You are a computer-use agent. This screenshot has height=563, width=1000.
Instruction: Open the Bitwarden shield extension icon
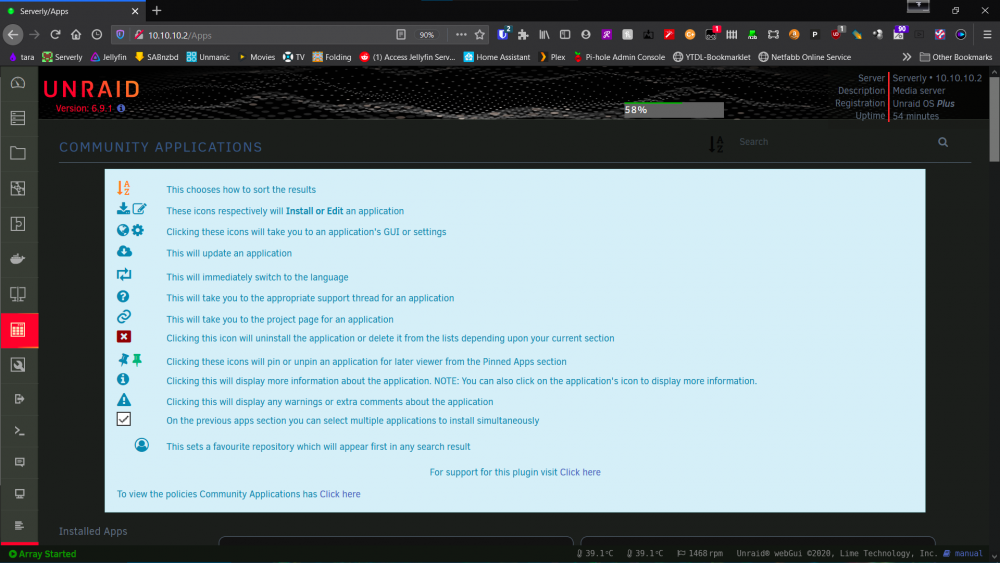(503, 34)
